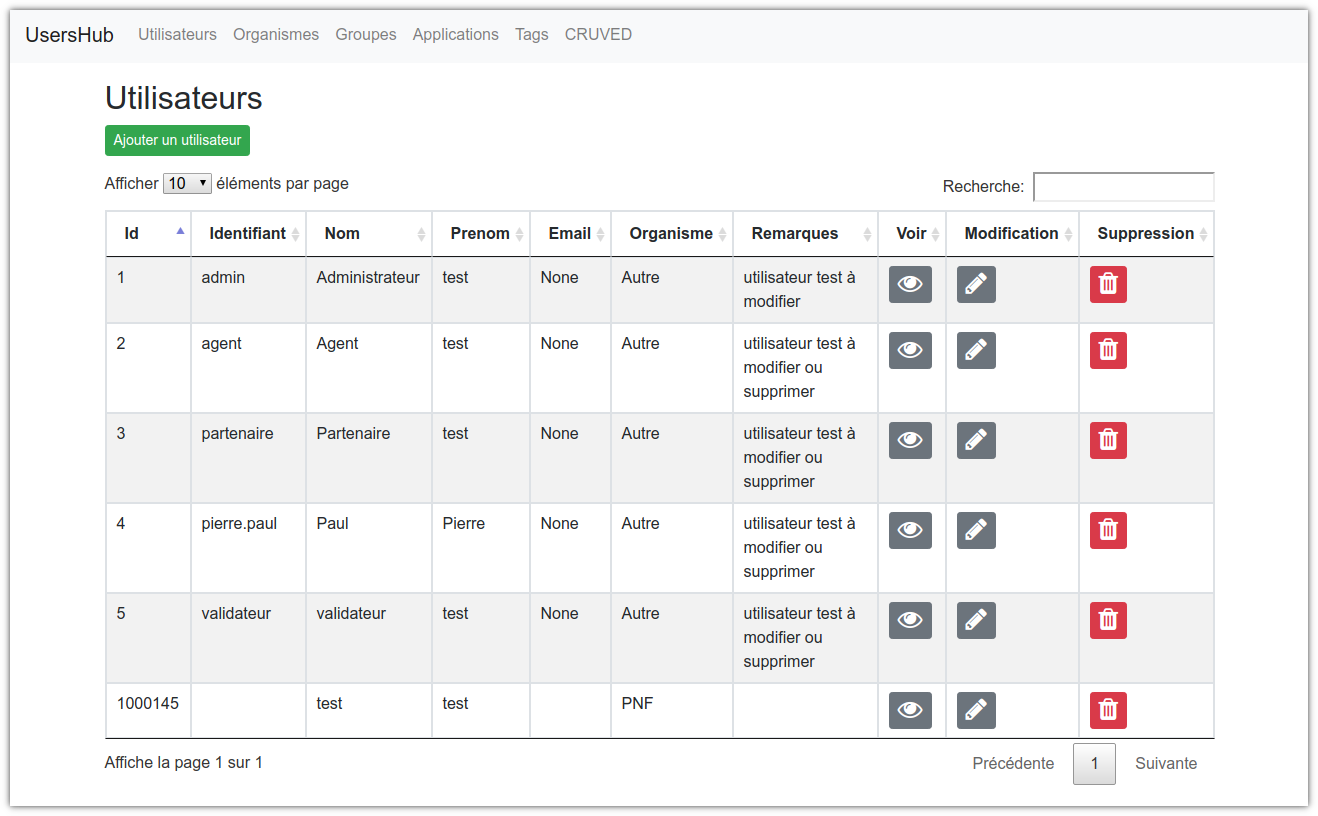This screenshot has width=1318, height=816.
Task: Sort table by Voir column
Action: [912, 234]
